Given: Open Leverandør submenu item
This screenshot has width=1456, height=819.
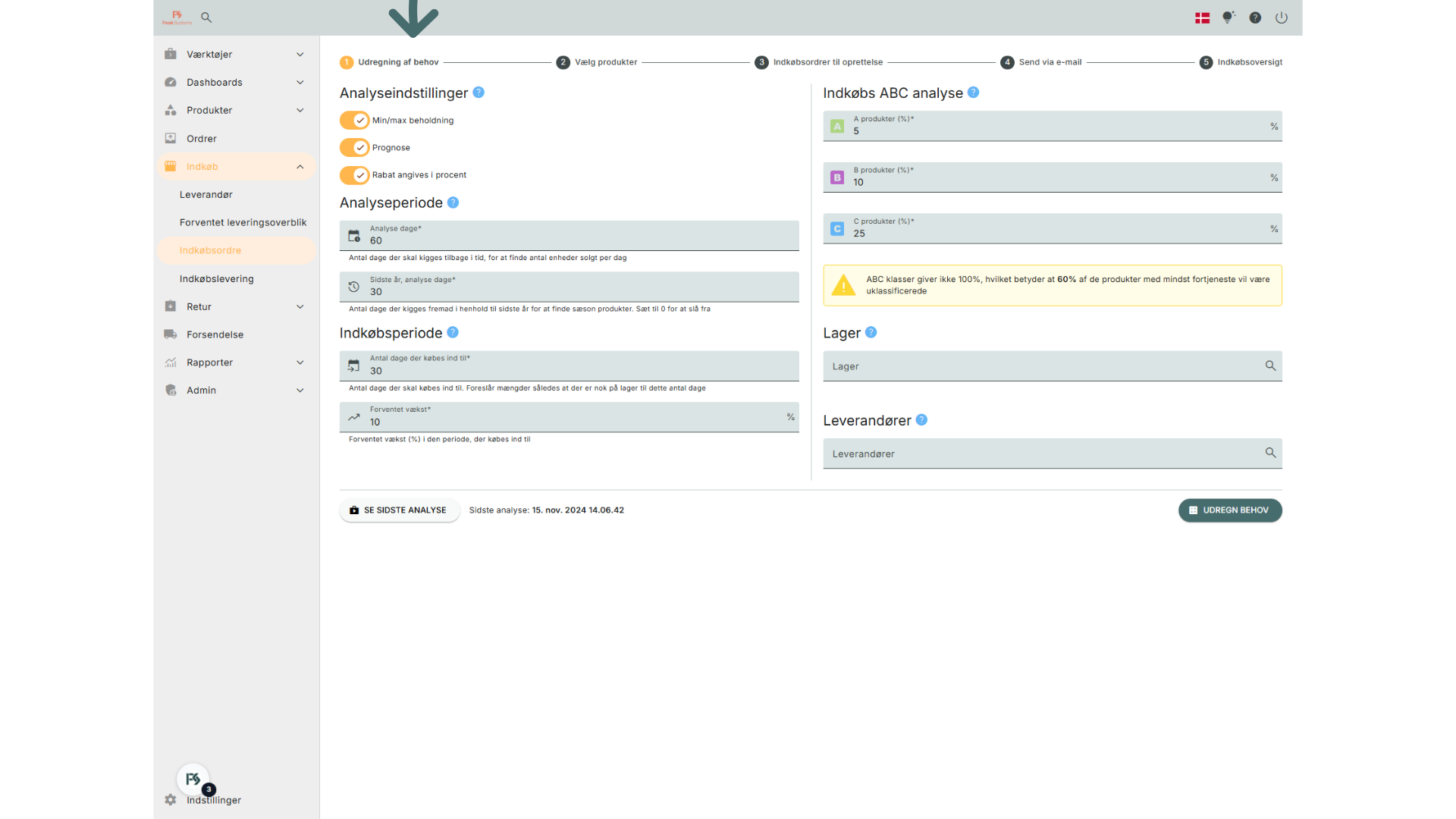Looking at the screenshot, I should (237, 195).
